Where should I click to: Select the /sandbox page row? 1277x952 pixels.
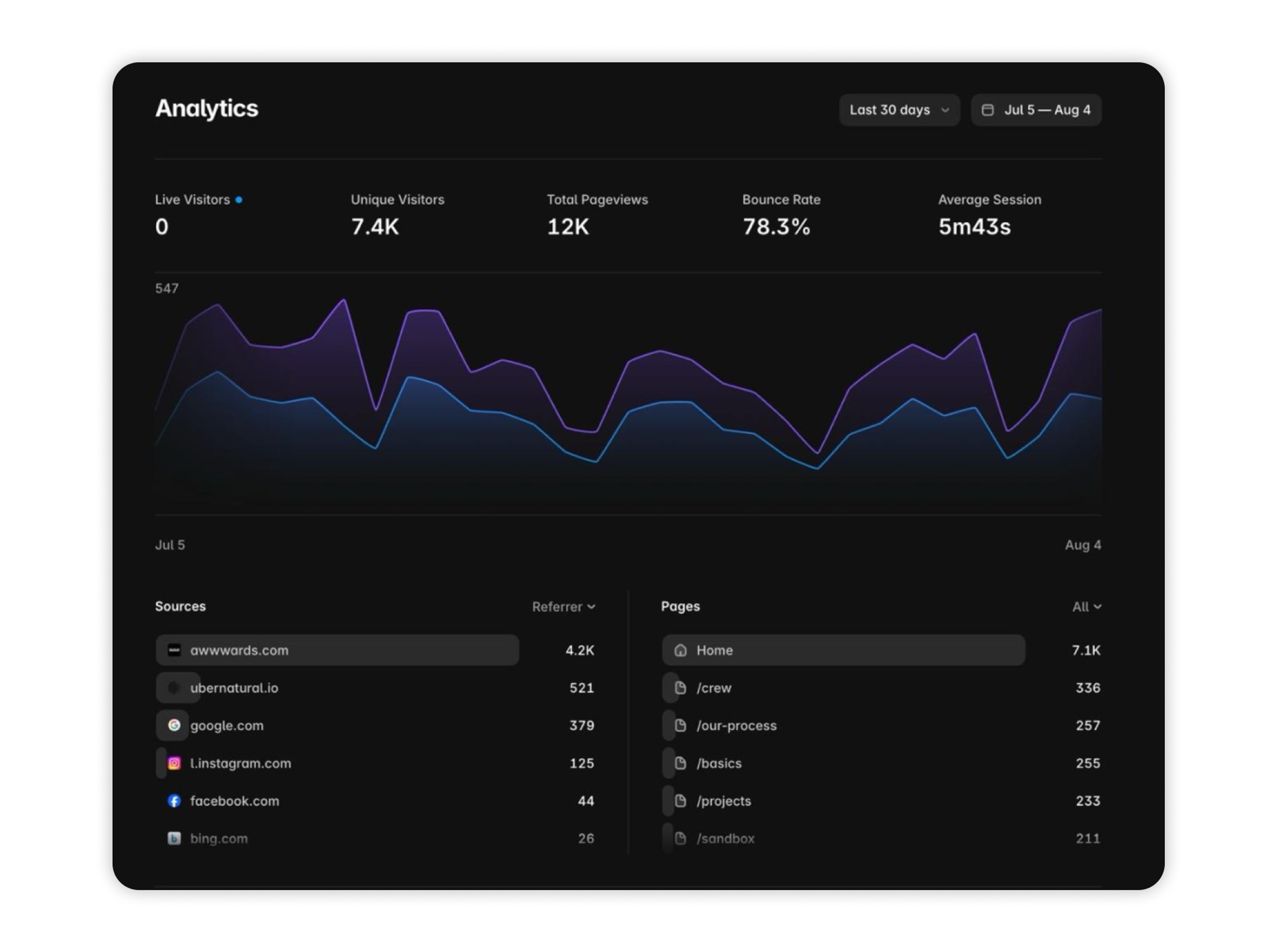point(881,838)
